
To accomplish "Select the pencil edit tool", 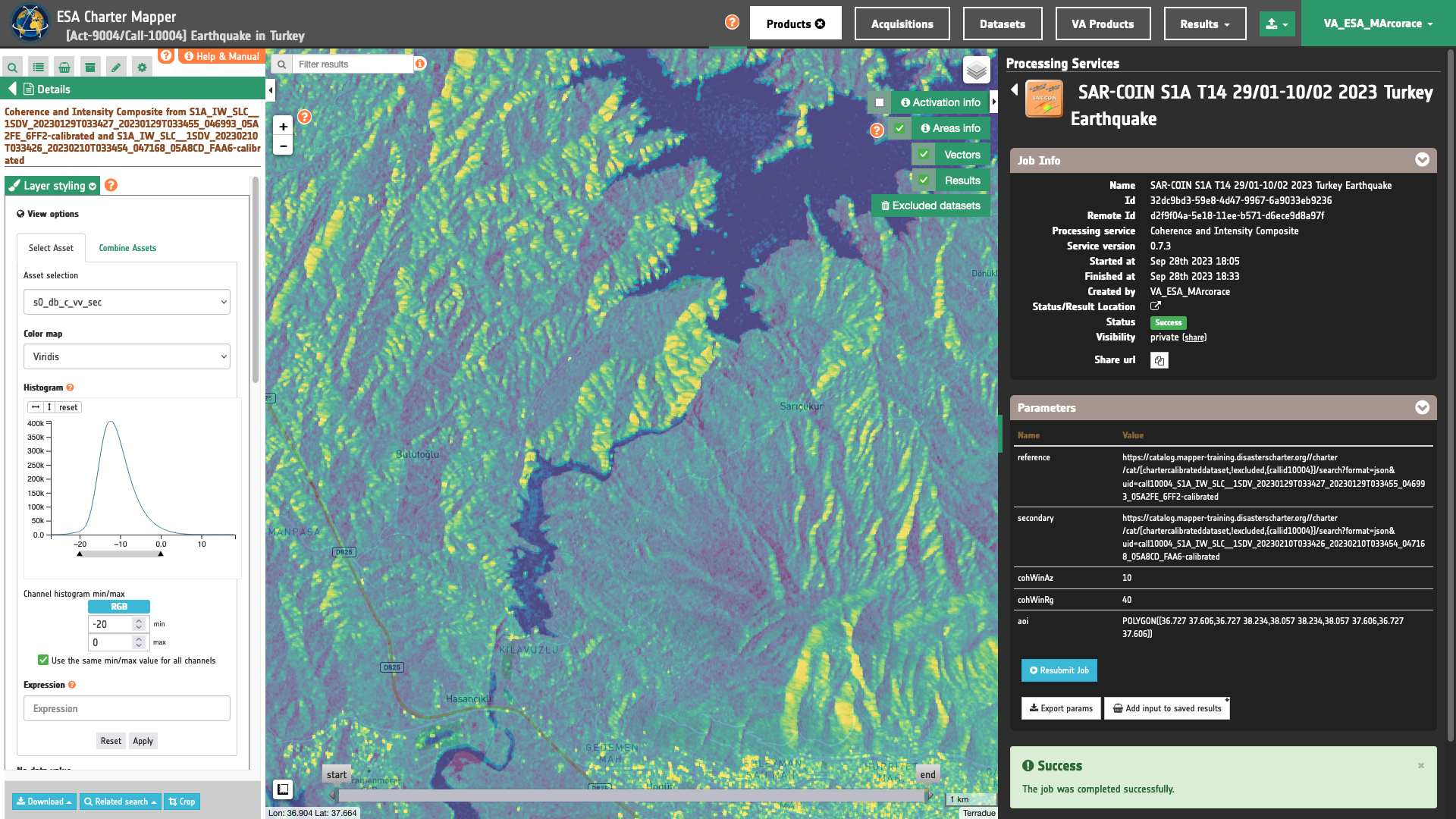I will (116, 67).
